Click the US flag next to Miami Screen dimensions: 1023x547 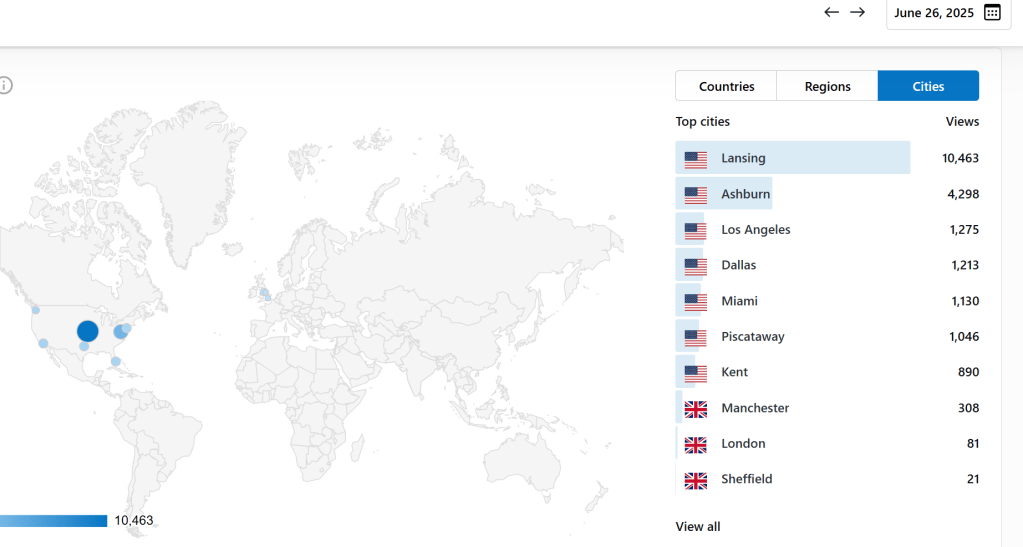coord(696,302)
